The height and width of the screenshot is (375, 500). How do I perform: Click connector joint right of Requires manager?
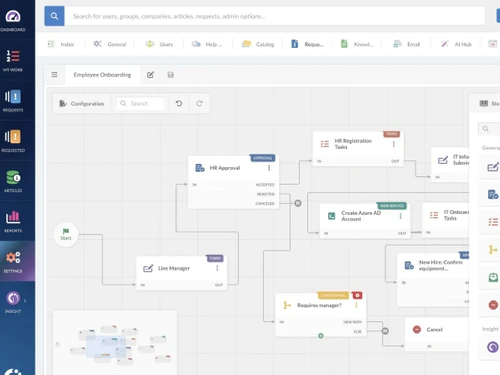point(385,331)
